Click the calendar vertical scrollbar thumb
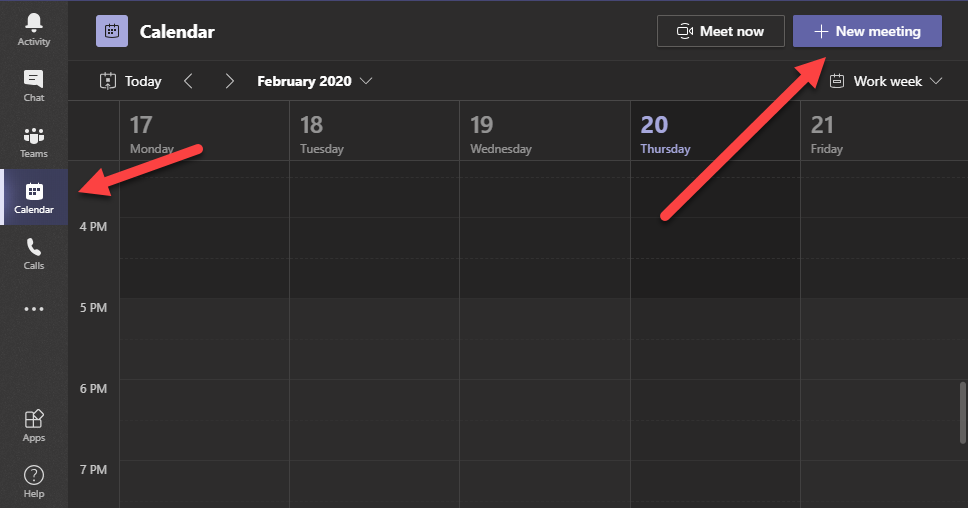 coord(962,412)
